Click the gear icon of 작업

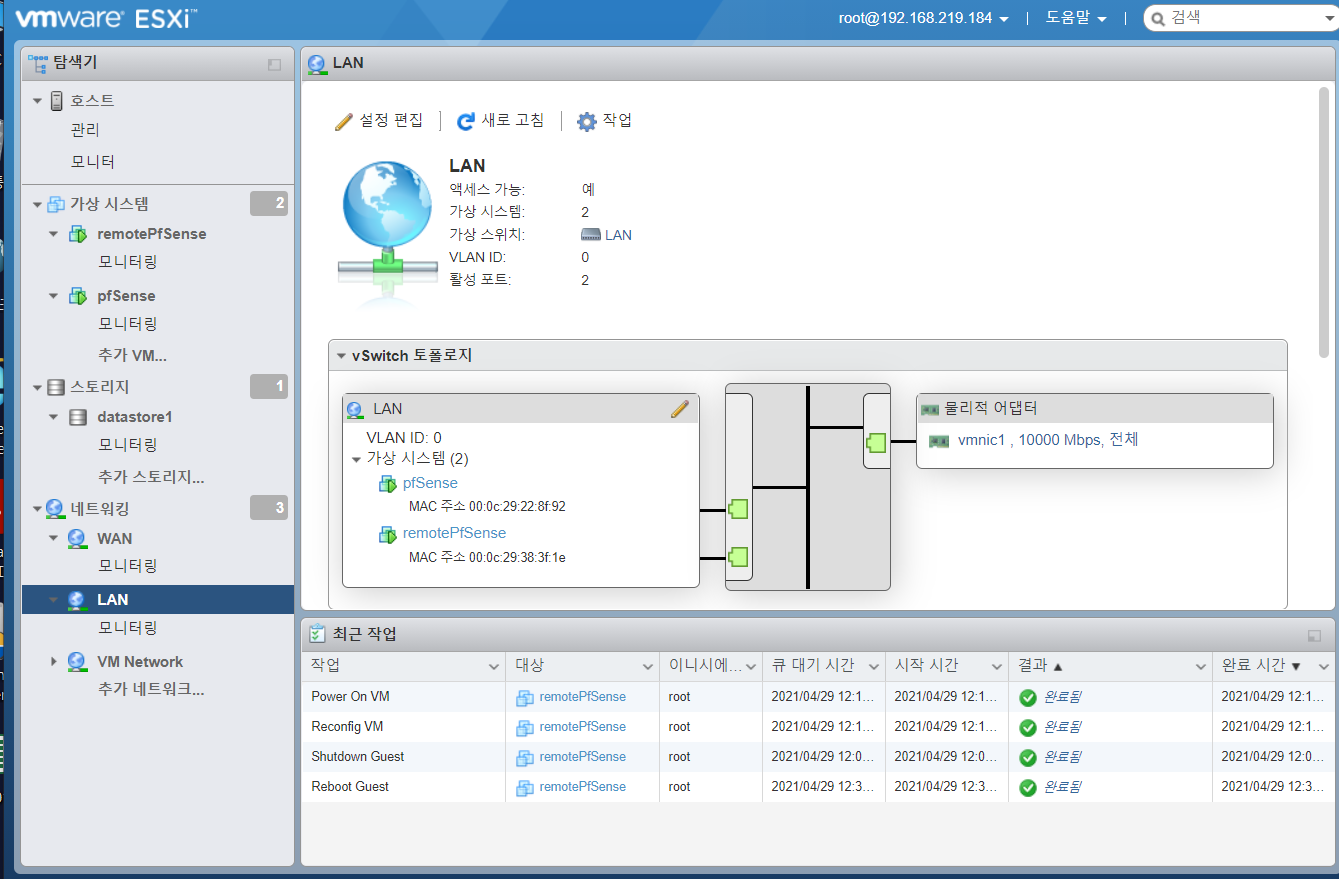point(587,122)
